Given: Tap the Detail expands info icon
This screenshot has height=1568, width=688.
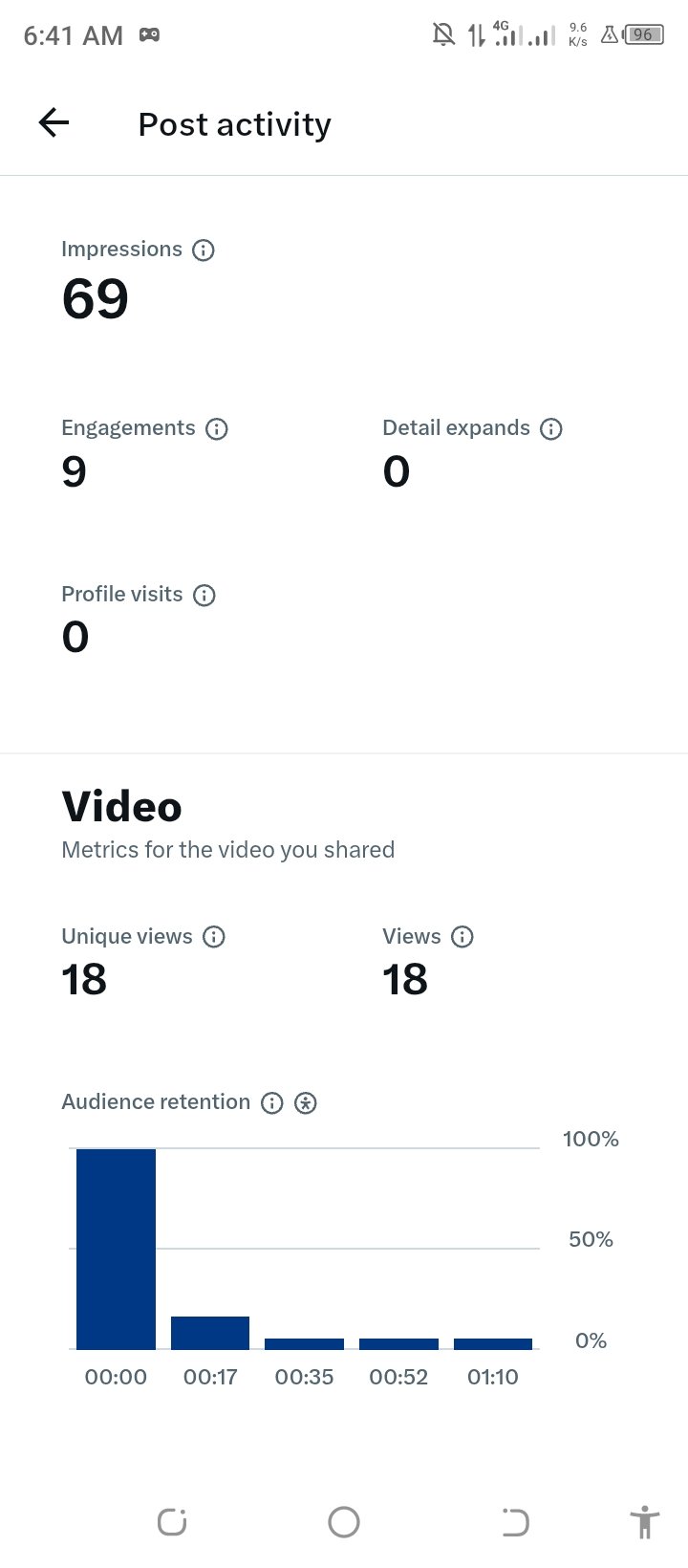Looking at the screenshot, I should (x=551, y=429).
